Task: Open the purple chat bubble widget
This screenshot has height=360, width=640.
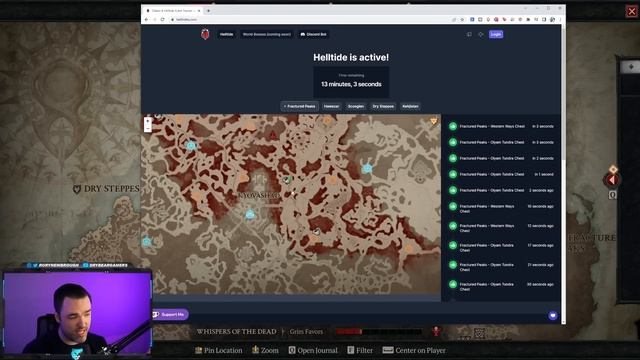Action: click(x=553, y=315)
